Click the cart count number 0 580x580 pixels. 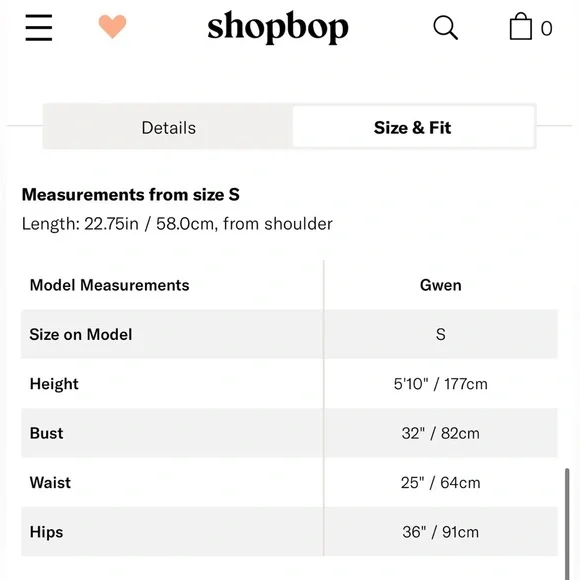pos(546,28)
